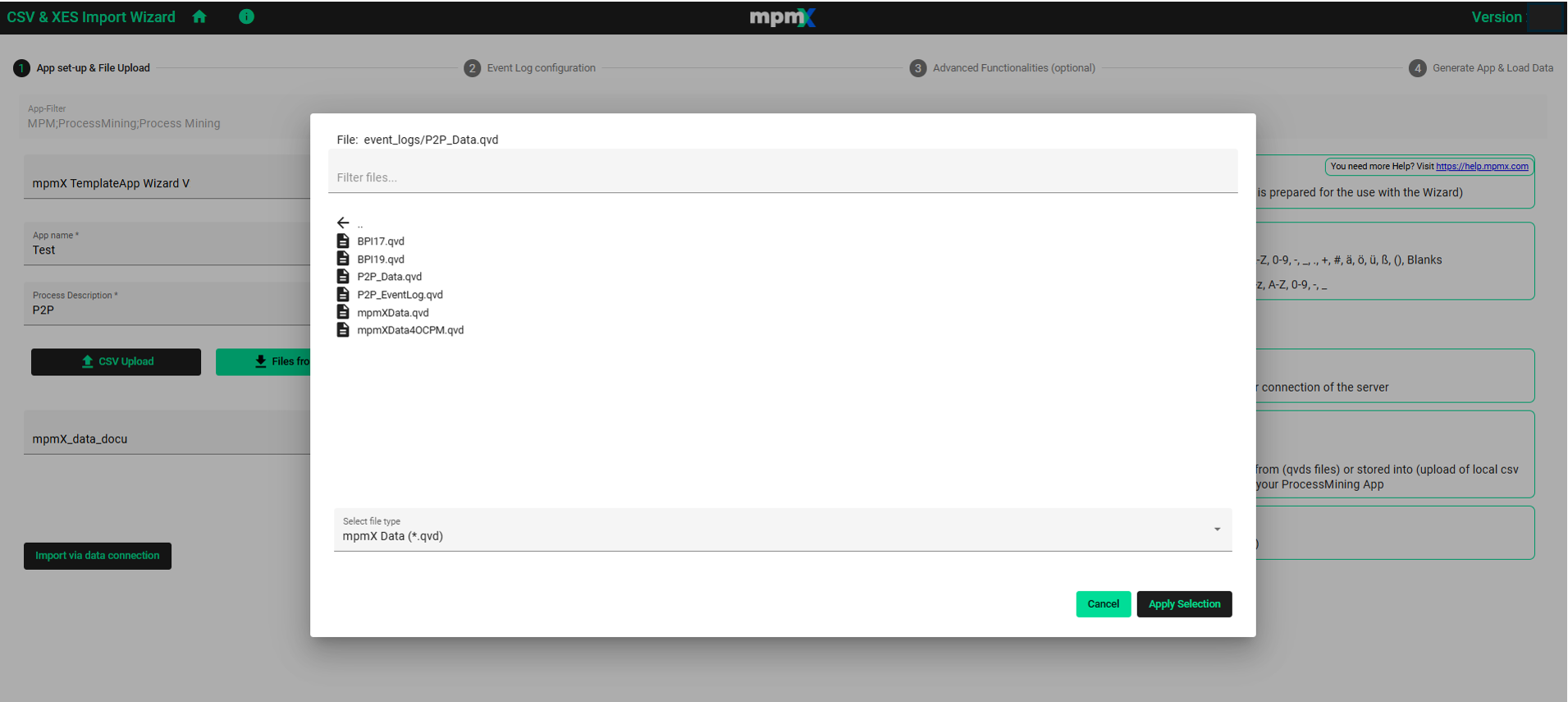Choose P2P_Data.qvd in file list

390,277
